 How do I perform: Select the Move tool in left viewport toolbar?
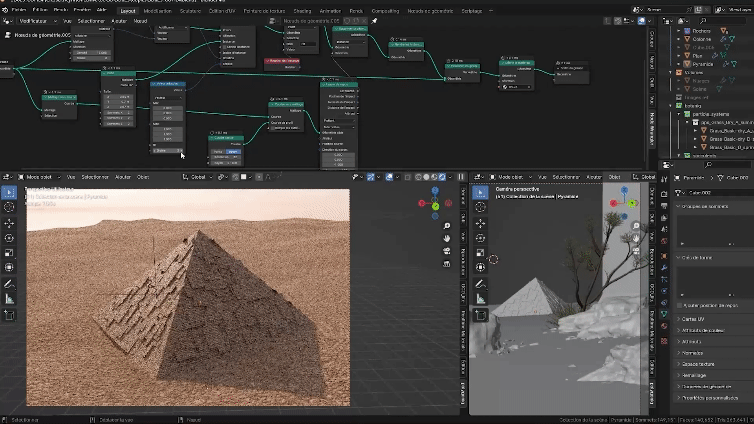[9, 223]
